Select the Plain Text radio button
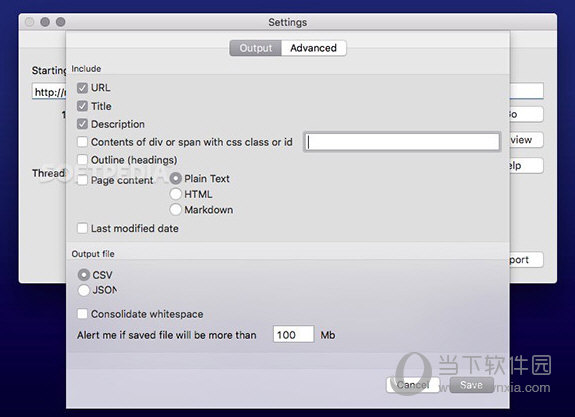Screen dimensions: 575x417 click(x=176, y=179)
